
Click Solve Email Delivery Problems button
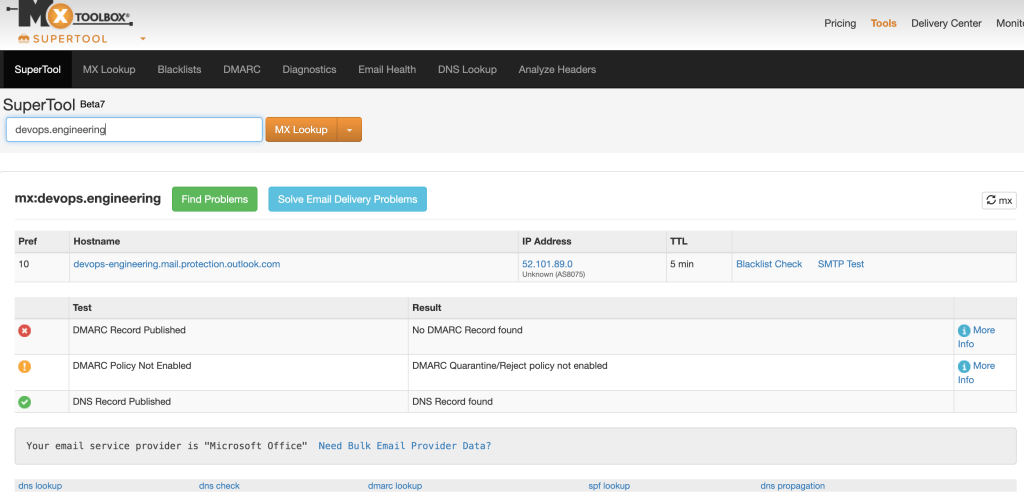click(x=347, y=199)
